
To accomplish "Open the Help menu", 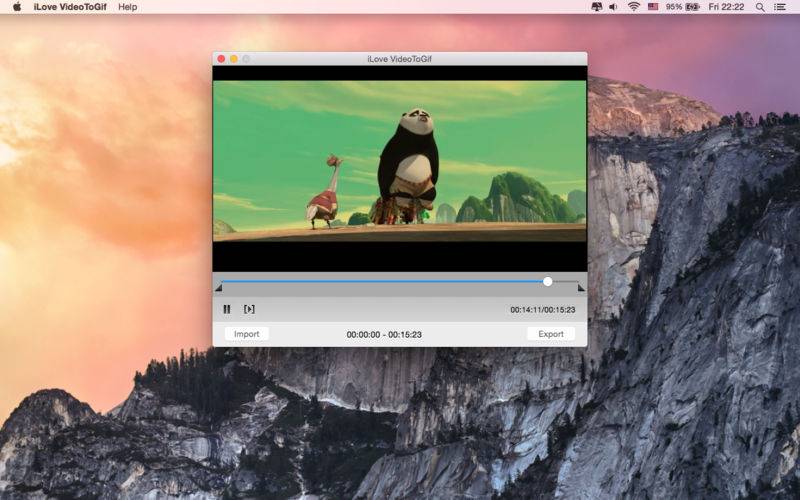I will pyautogui.click(x=128, y=7).
